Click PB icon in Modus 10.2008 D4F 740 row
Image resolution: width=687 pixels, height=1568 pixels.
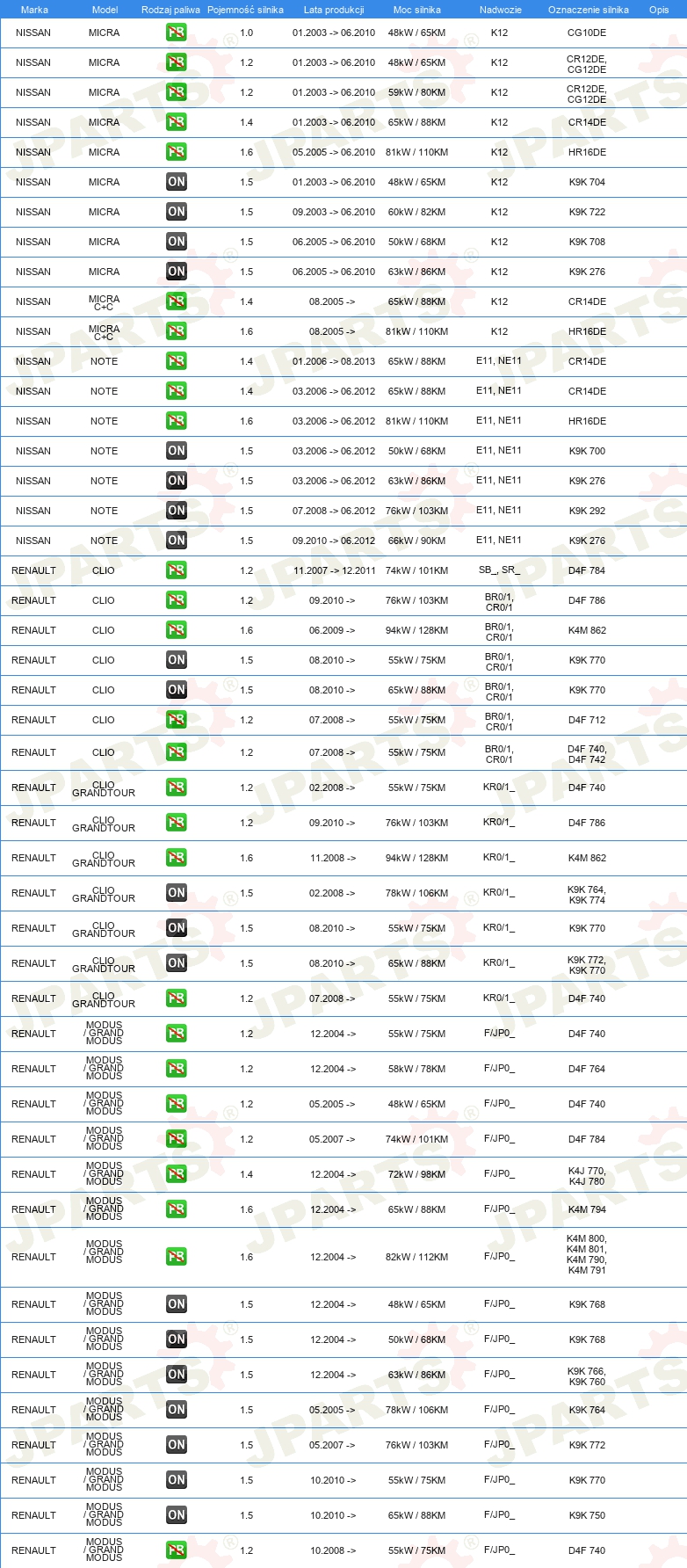pos(177,1550)
